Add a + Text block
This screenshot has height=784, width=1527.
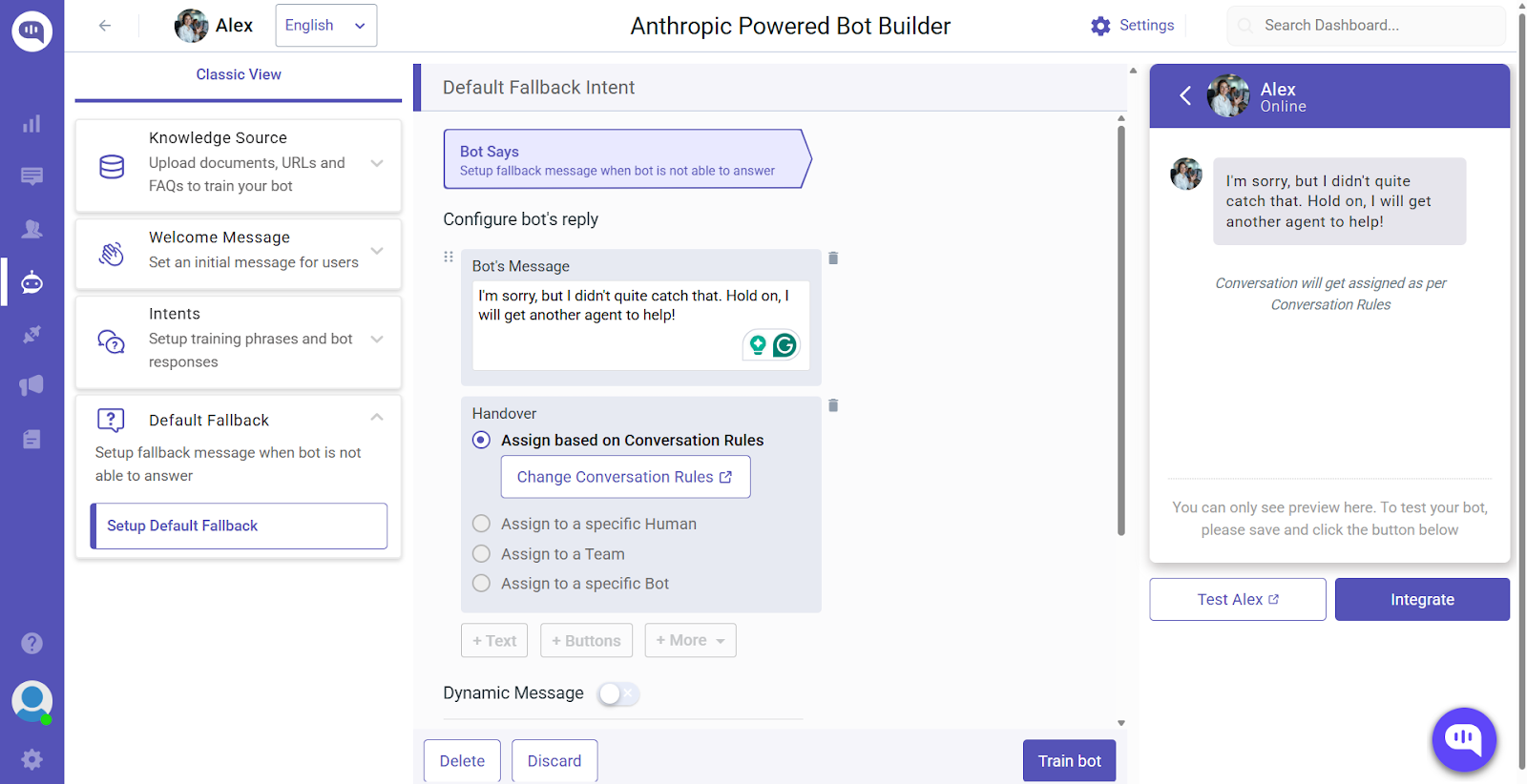[x=494, y=641]
